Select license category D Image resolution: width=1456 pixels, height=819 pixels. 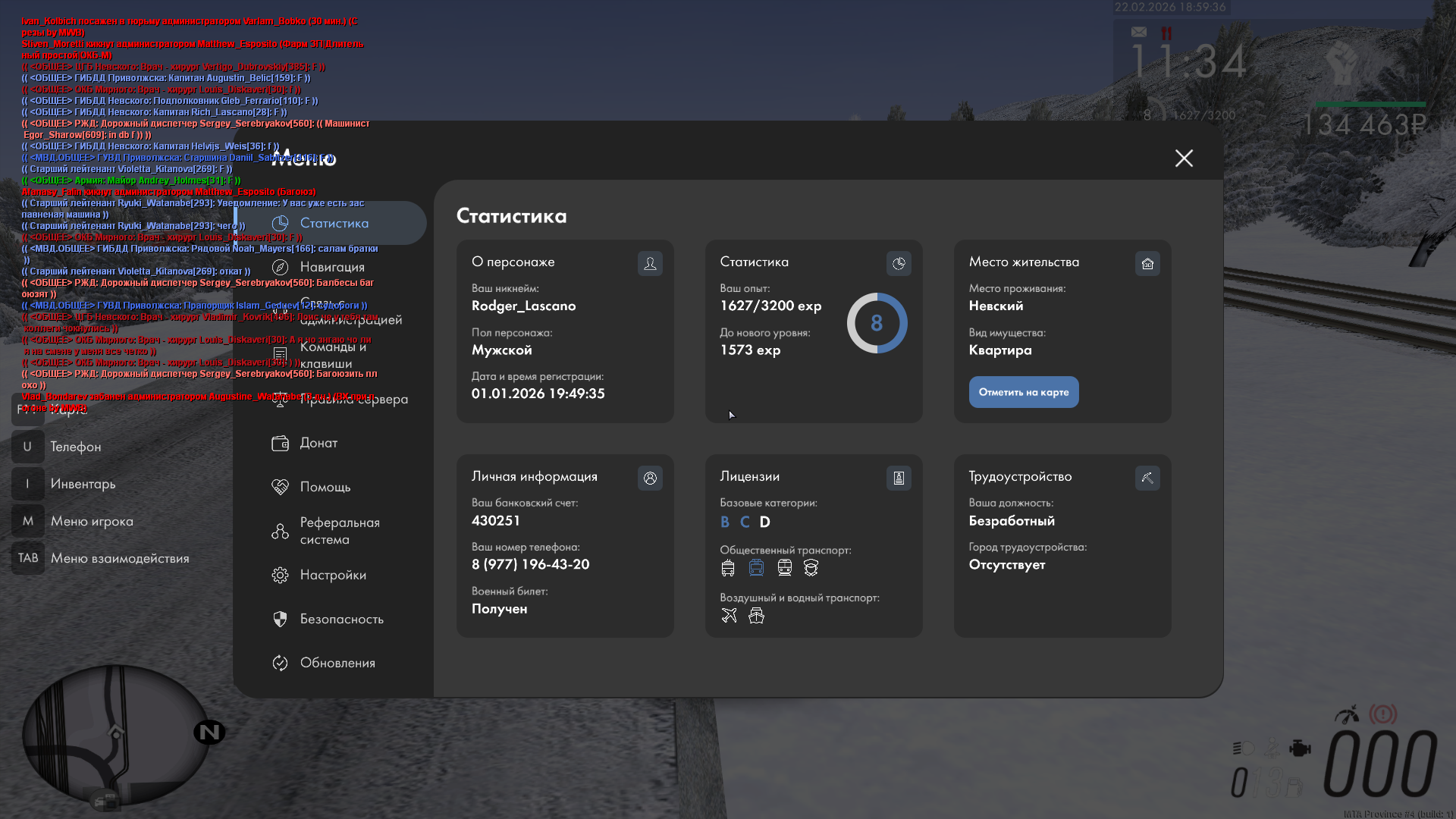click(x=764, y=522)
